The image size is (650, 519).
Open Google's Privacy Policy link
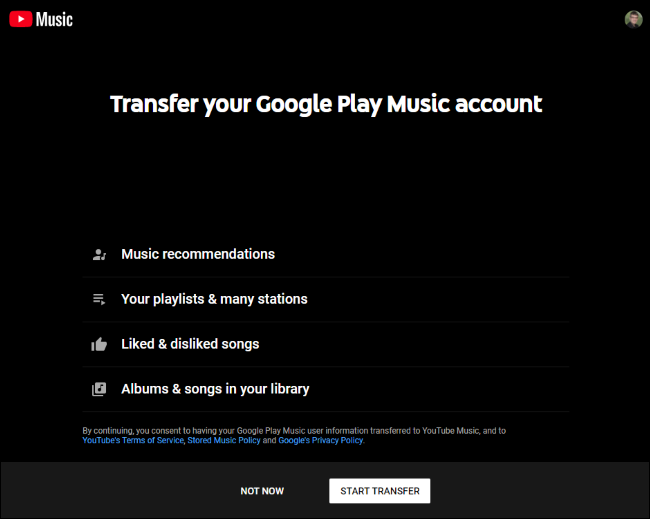[321, 440]
